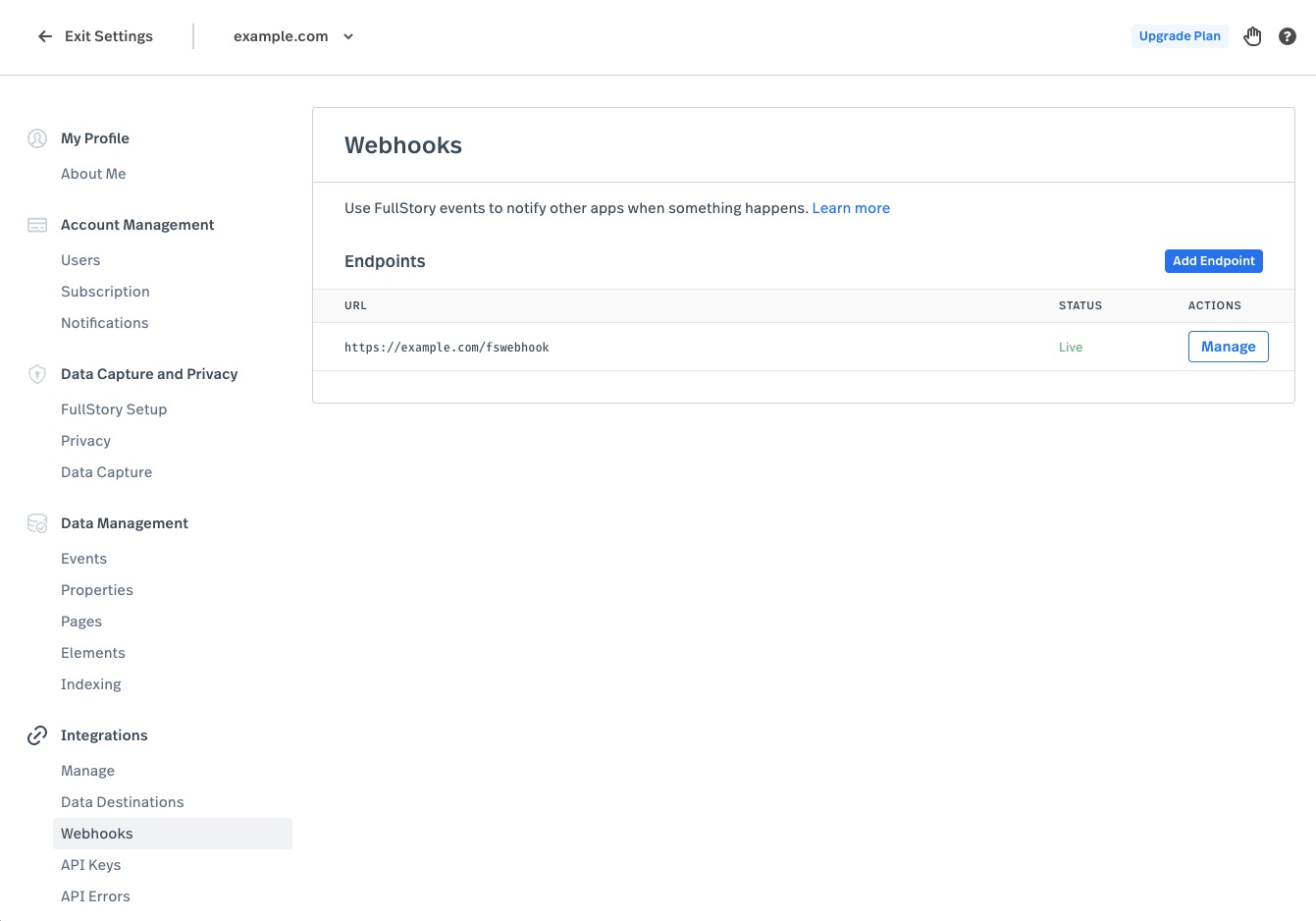
Task: Click the Data Management database icon
Action: tap(37, 523)
